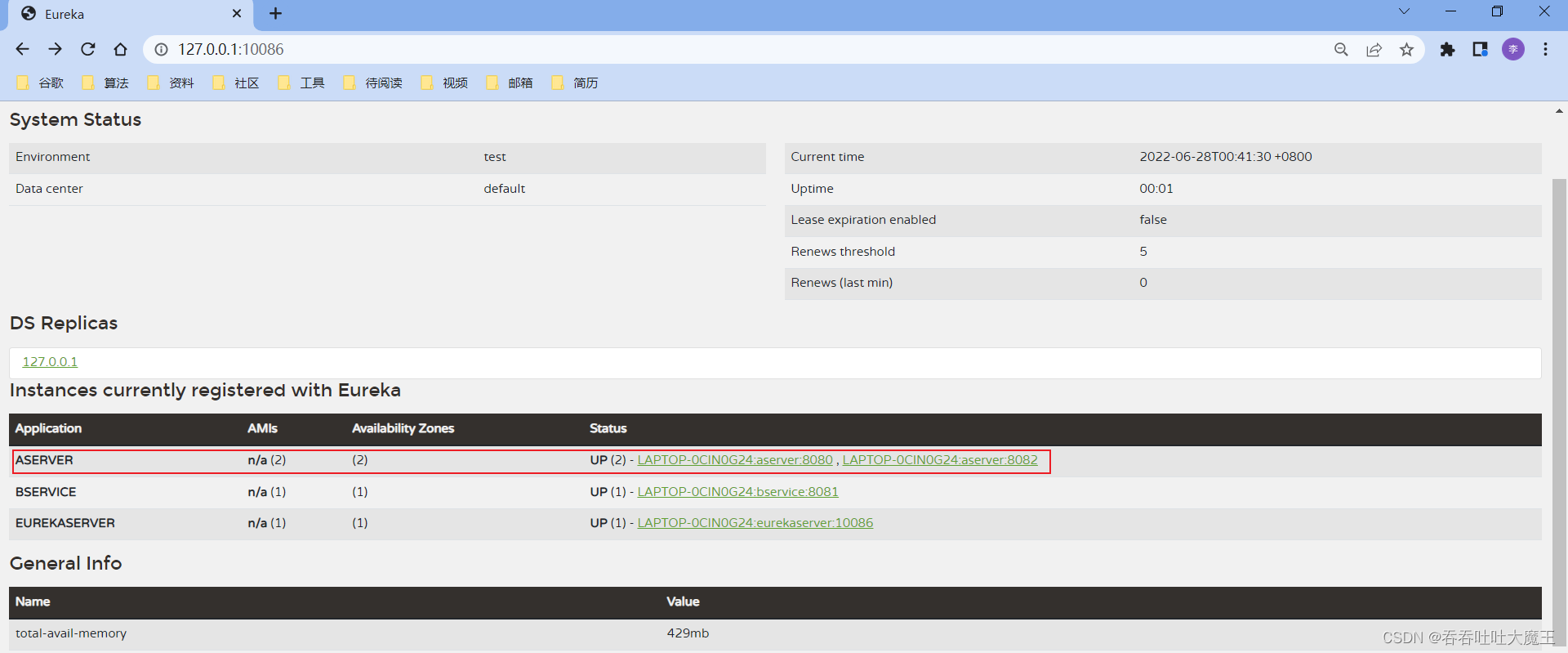
Task: Click the Data center value default
Action: click(x=505, y=189)
